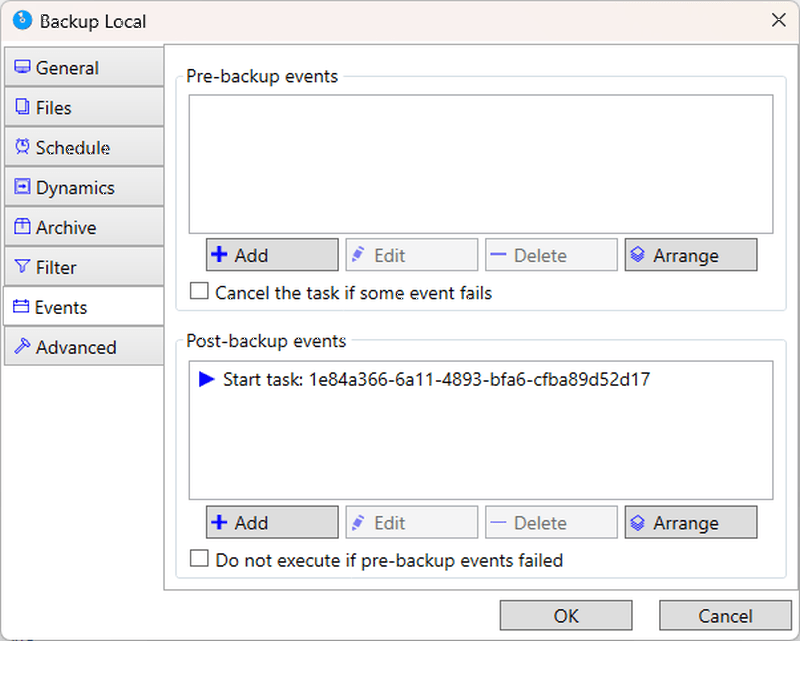The width and height of the screenshot is (800, 700).
Task: Click the blue play arrow icon of Start task
Action: 206,379
